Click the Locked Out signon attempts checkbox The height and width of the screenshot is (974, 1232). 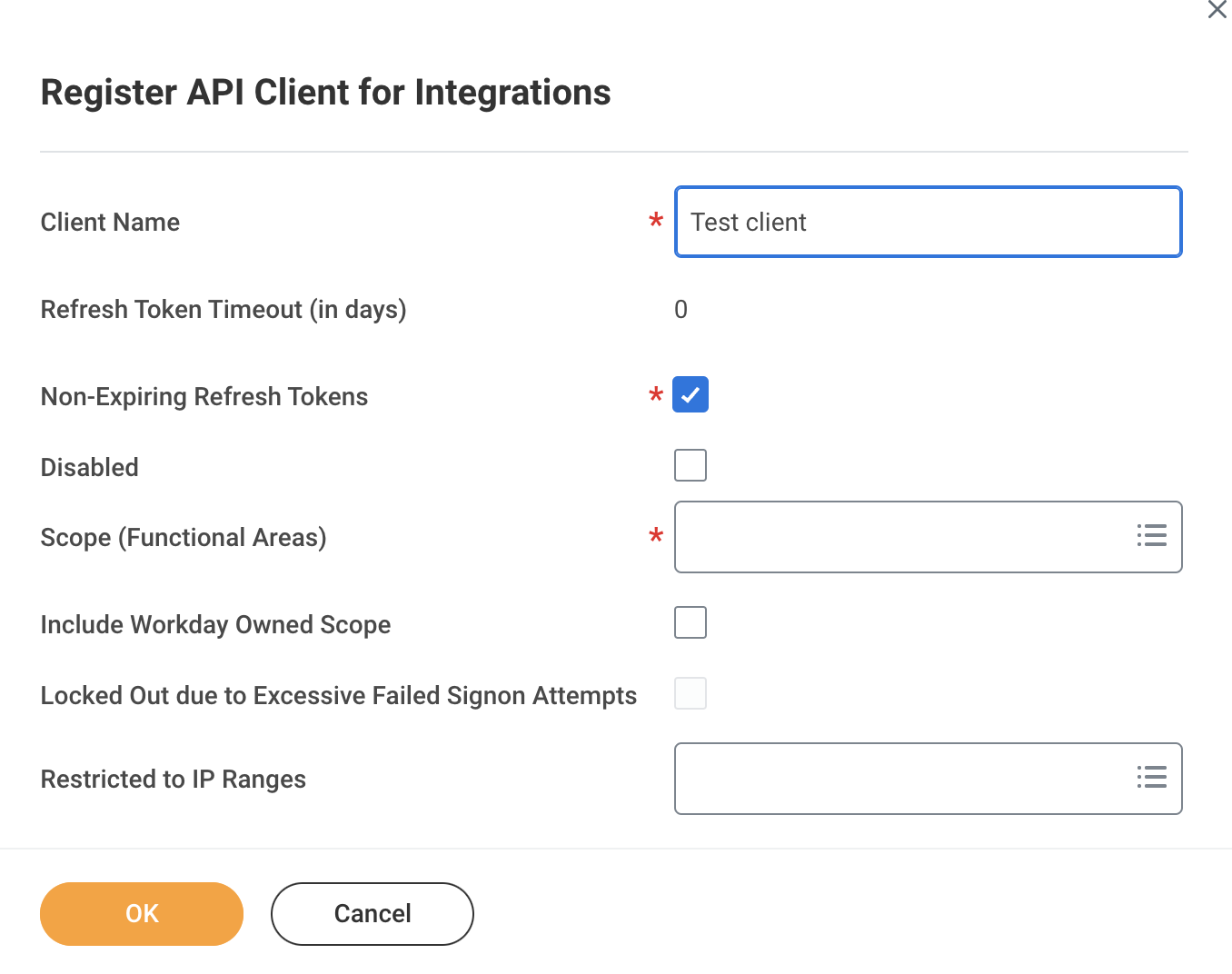tap(690, 693)
